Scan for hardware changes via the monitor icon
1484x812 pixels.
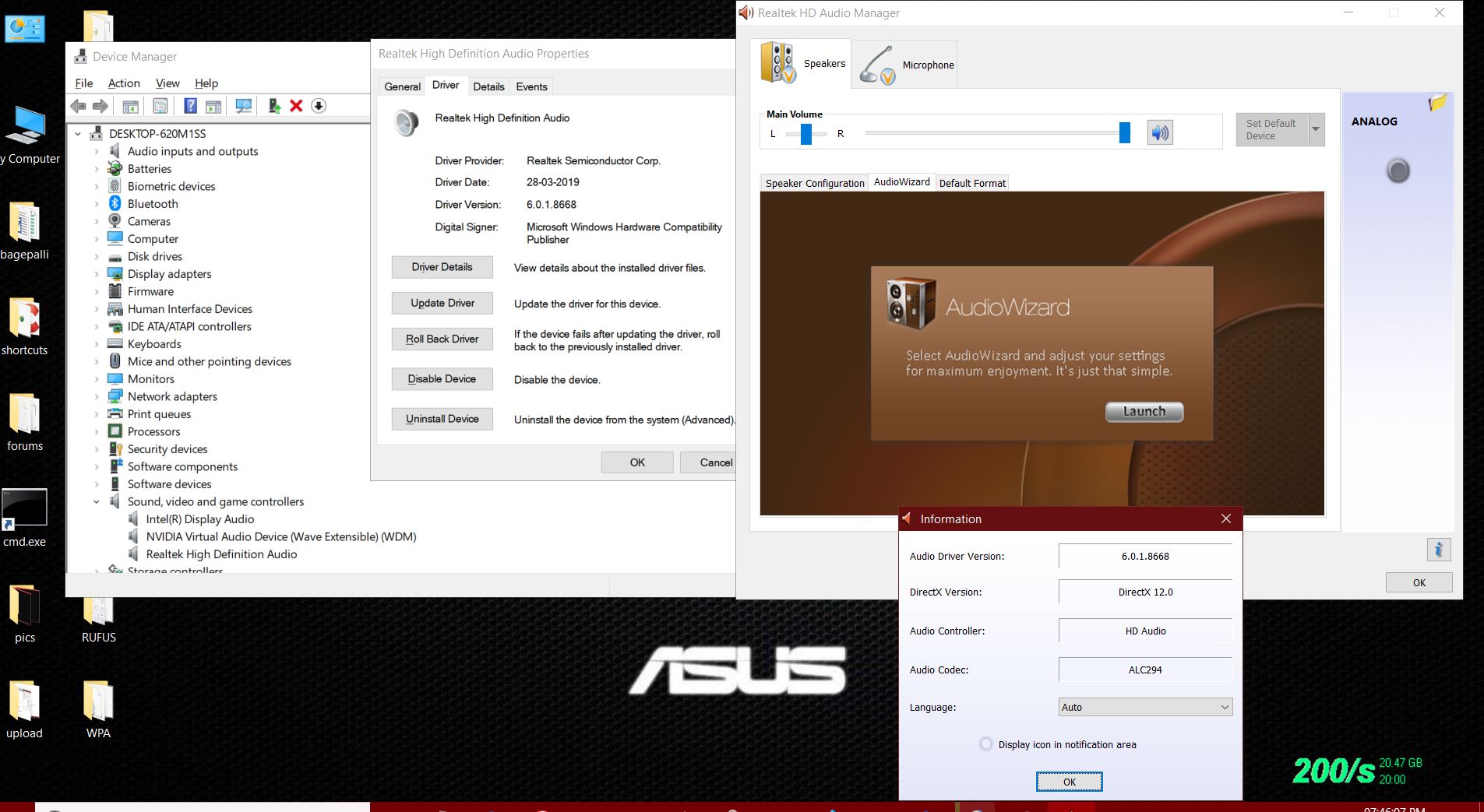coord(244,106)
